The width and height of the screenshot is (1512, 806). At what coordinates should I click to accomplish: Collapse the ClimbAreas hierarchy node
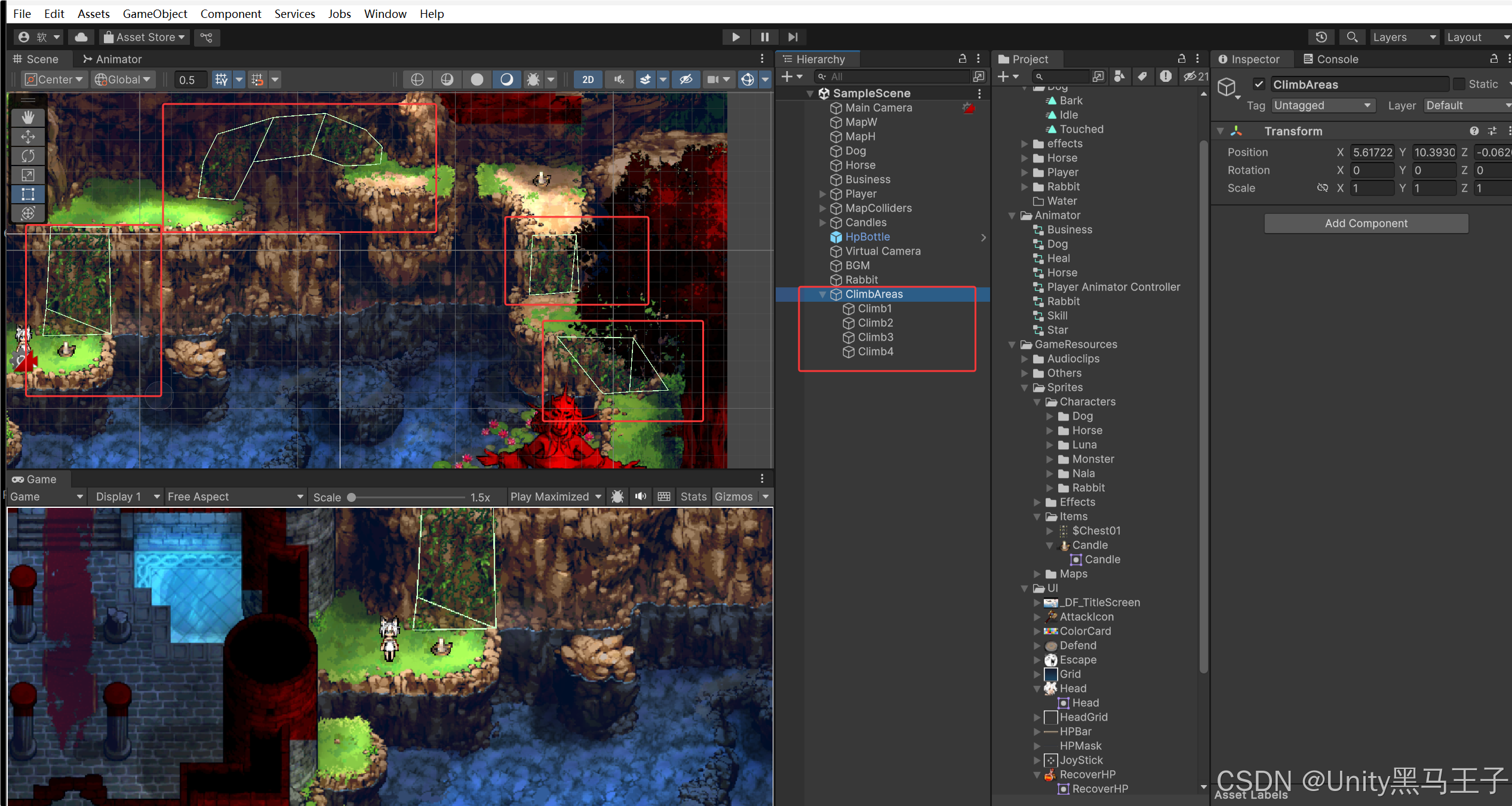[823, 295]
